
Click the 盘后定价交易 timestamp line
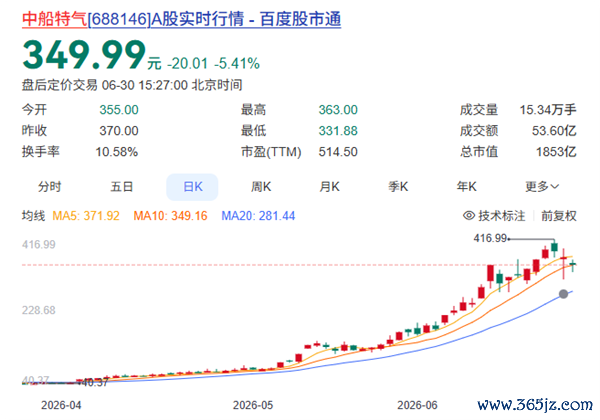pos(132,85)
